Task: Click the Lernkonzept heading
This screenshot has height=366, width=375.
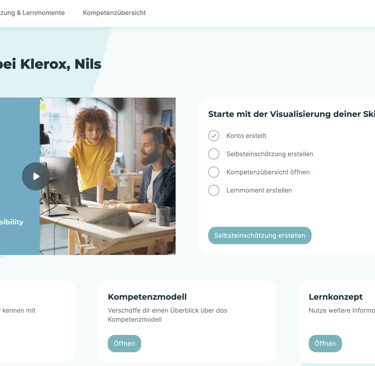Action: (x=336, y=297)
